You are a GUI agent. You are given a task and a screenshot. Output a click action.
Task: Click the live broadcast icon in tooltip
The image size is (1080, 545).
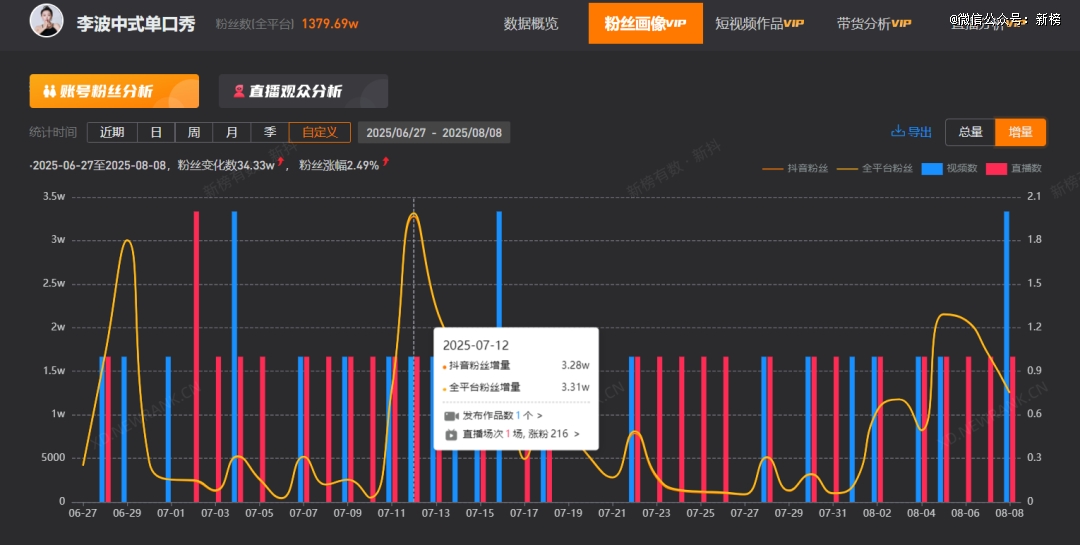pos(450,435)
